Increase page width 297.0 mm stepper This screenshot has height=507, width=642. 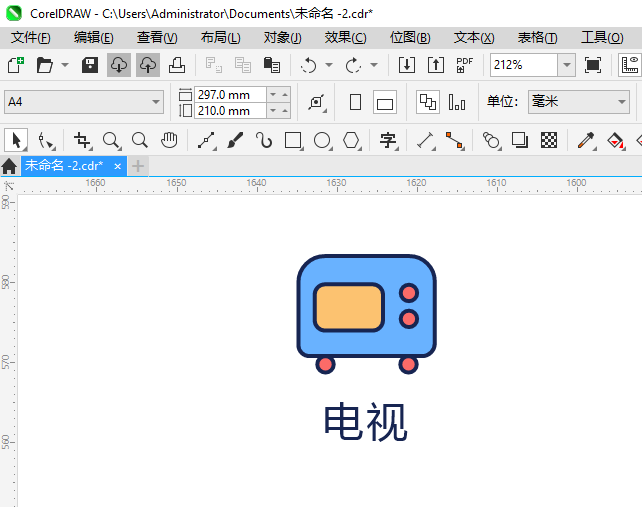pyautogui.click(x=285, y=95)
